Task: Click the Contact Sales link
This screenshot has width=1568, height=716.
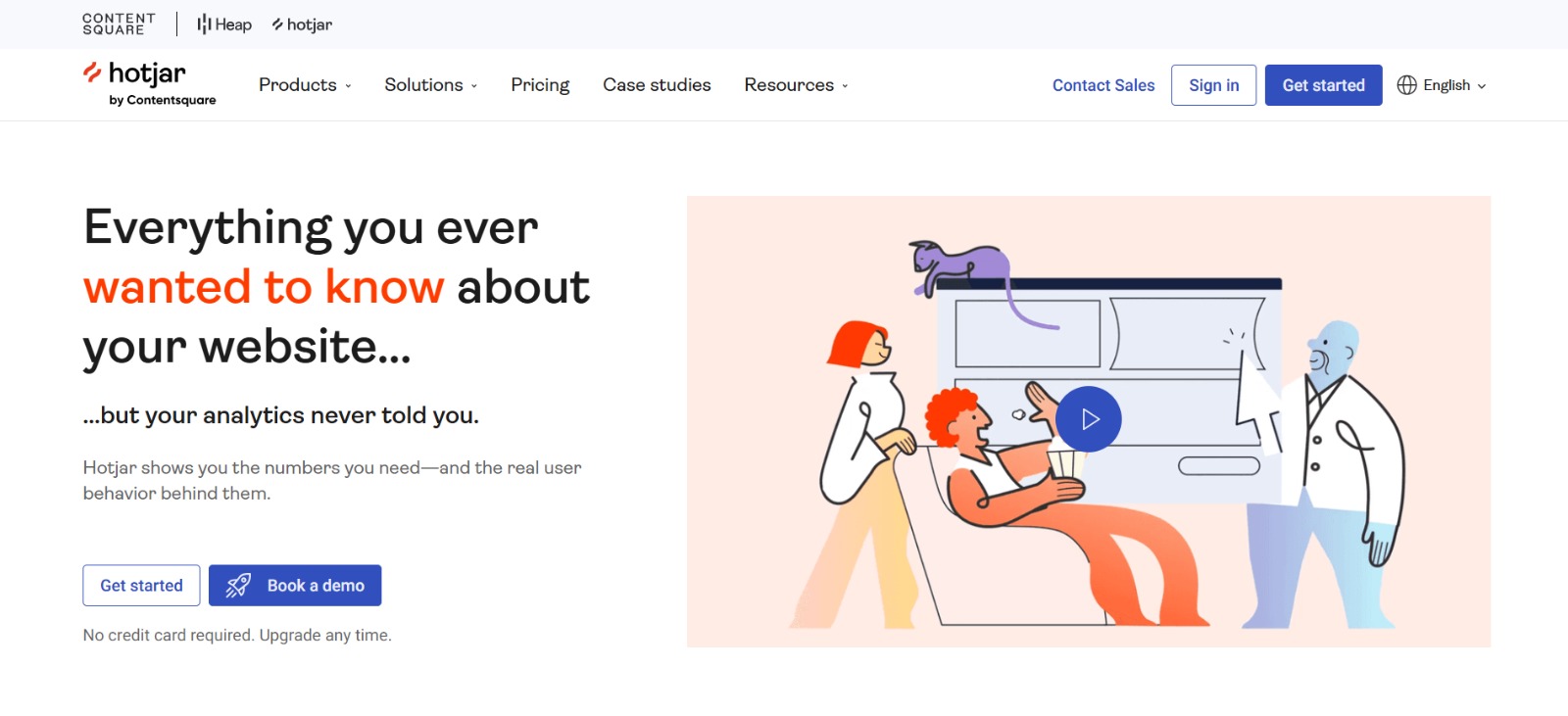Action: pyautogui.click(x=1103, y=85)
